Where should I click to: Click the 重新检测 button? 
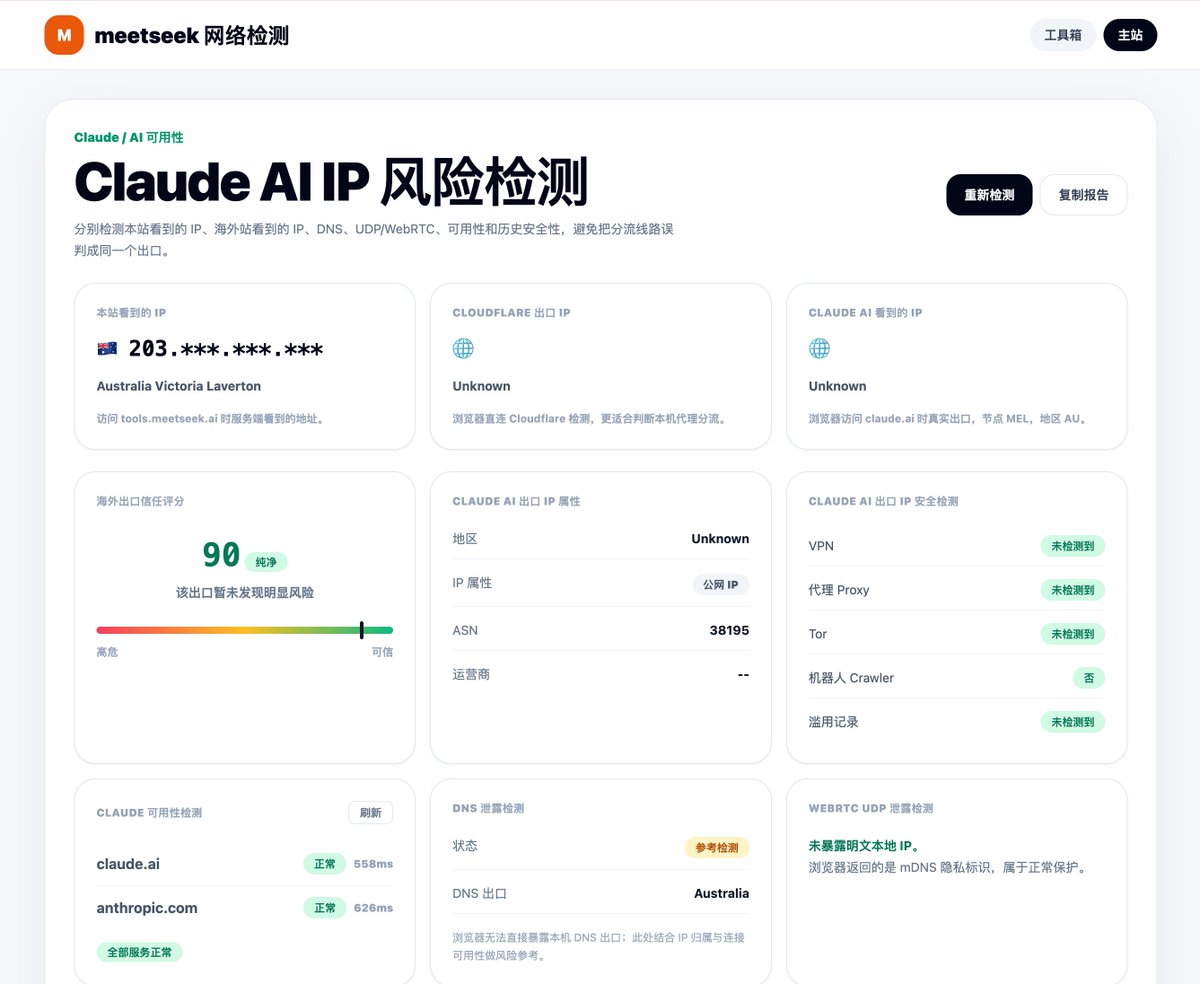coord(989,195)
